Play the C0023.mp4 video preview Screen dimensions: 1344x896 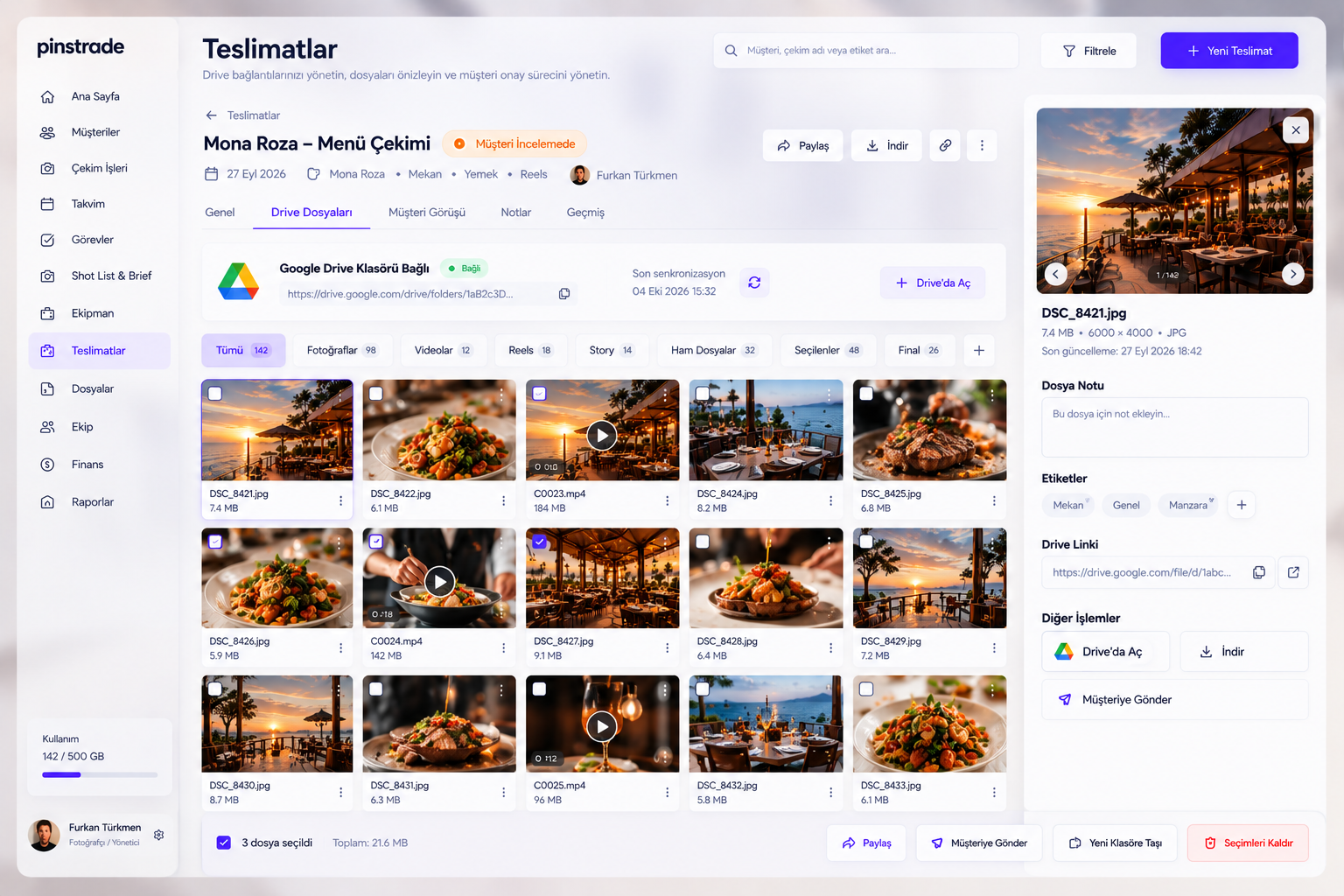[602, 435]
